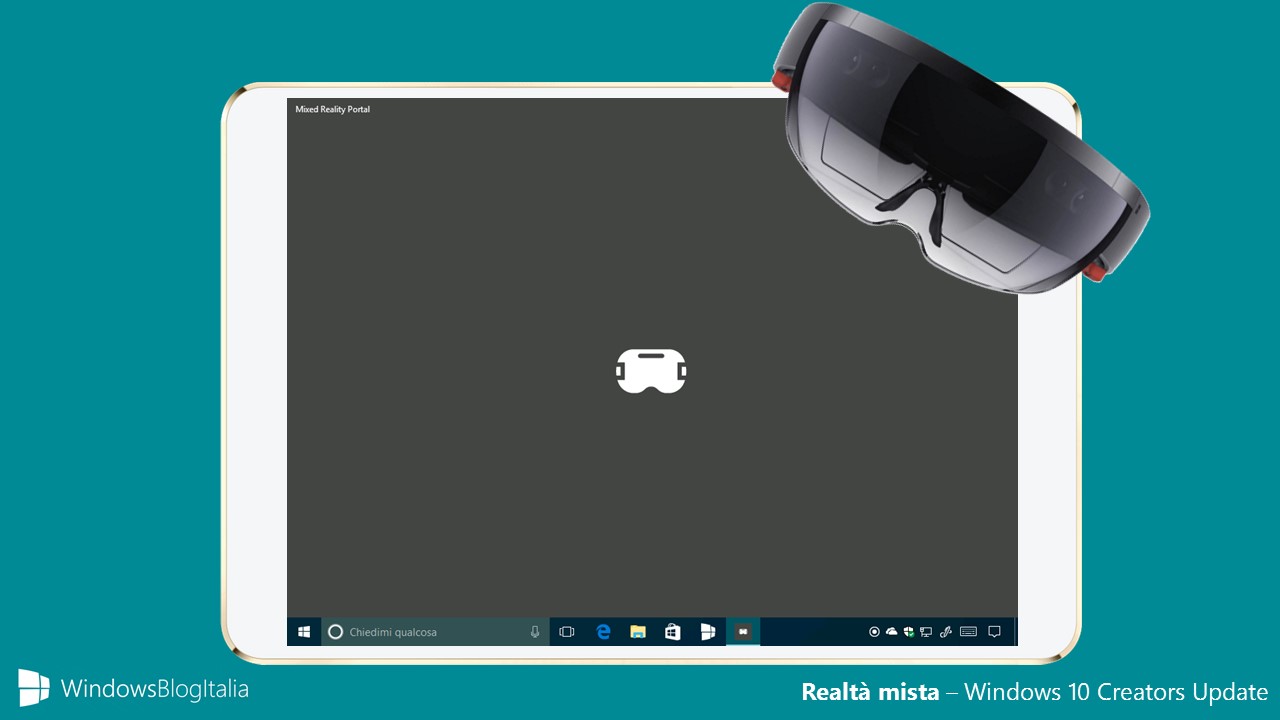The image size is (1280, 720).
Task: Focus the Chiedimi qualcosa search box
Action: [x=435, y=632]
